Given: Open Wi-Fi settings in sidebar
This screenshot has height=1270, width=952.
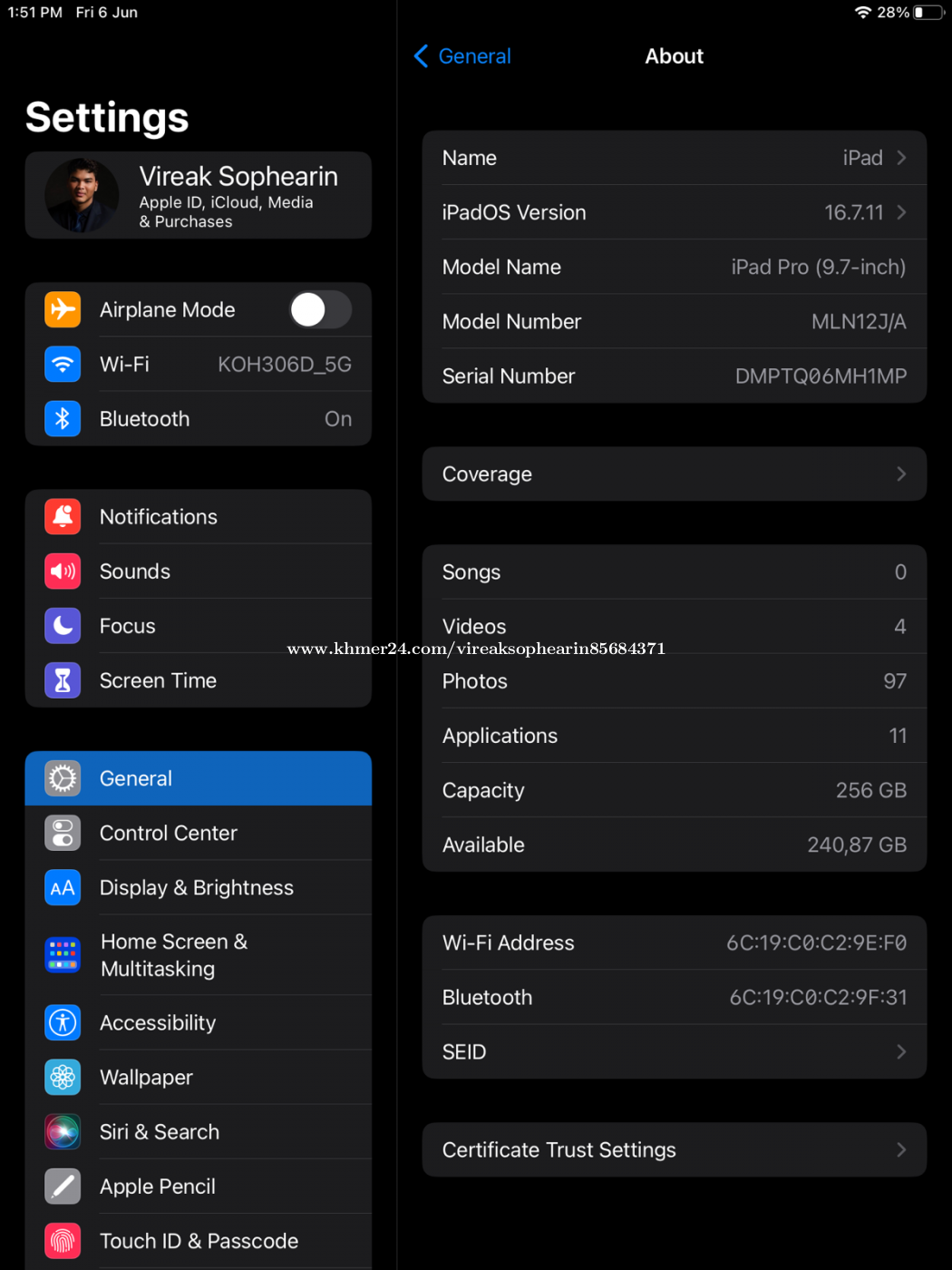Looking at the screenshot, I should (199, 364).
